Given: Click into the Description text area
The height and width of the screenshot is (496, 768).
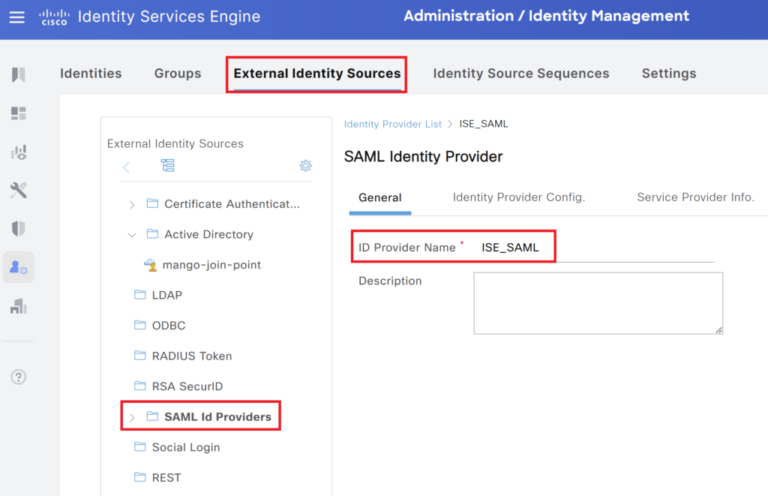Looking at the screenshot, I should pos(598,304).
